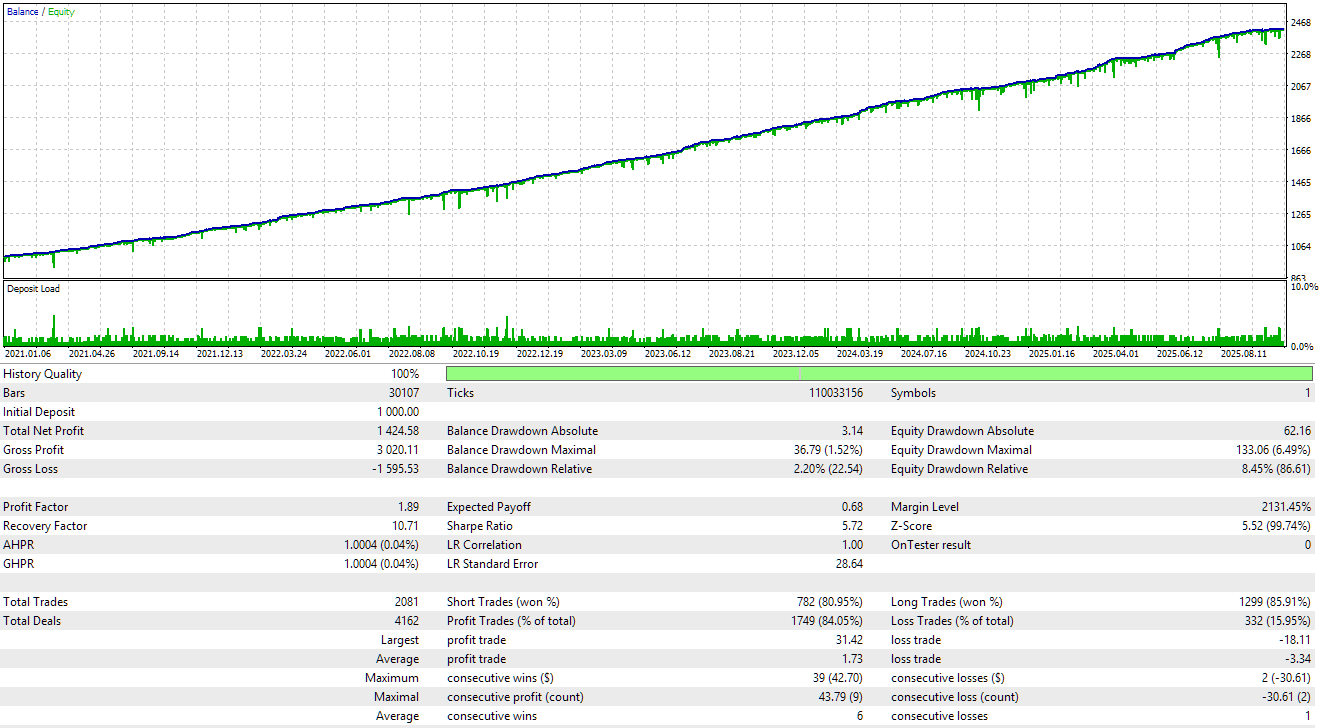The width and height of the screenshot is (1323, 728).
Task: Click the Deposit Load chart label
Action: click(33, 289)
